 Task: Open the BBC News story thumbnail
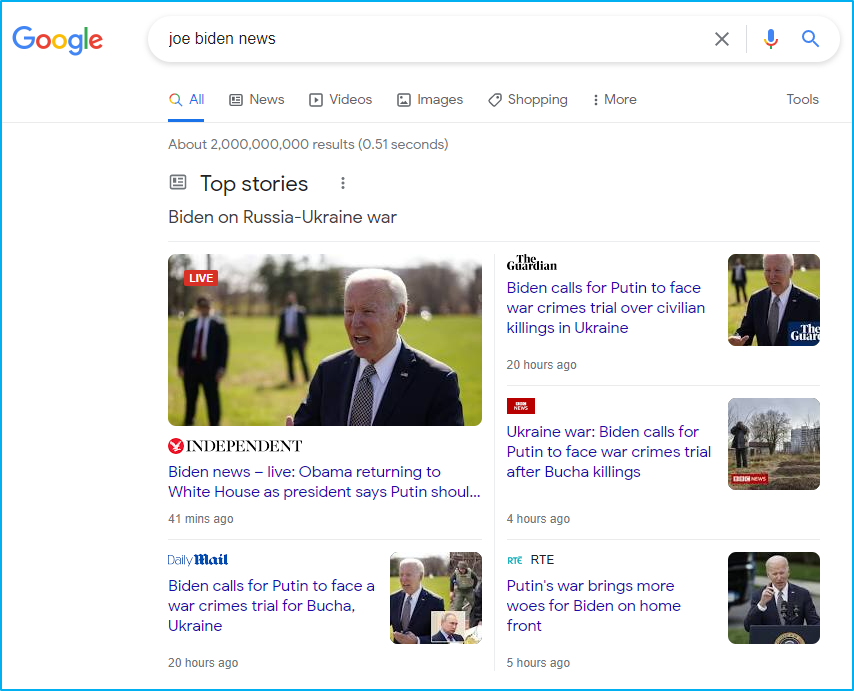click(x=773, y=444)
